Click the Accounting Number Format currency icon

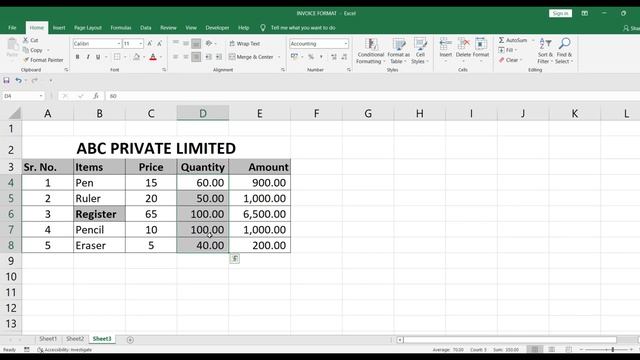pyautogui.click(x=294, y=57)
